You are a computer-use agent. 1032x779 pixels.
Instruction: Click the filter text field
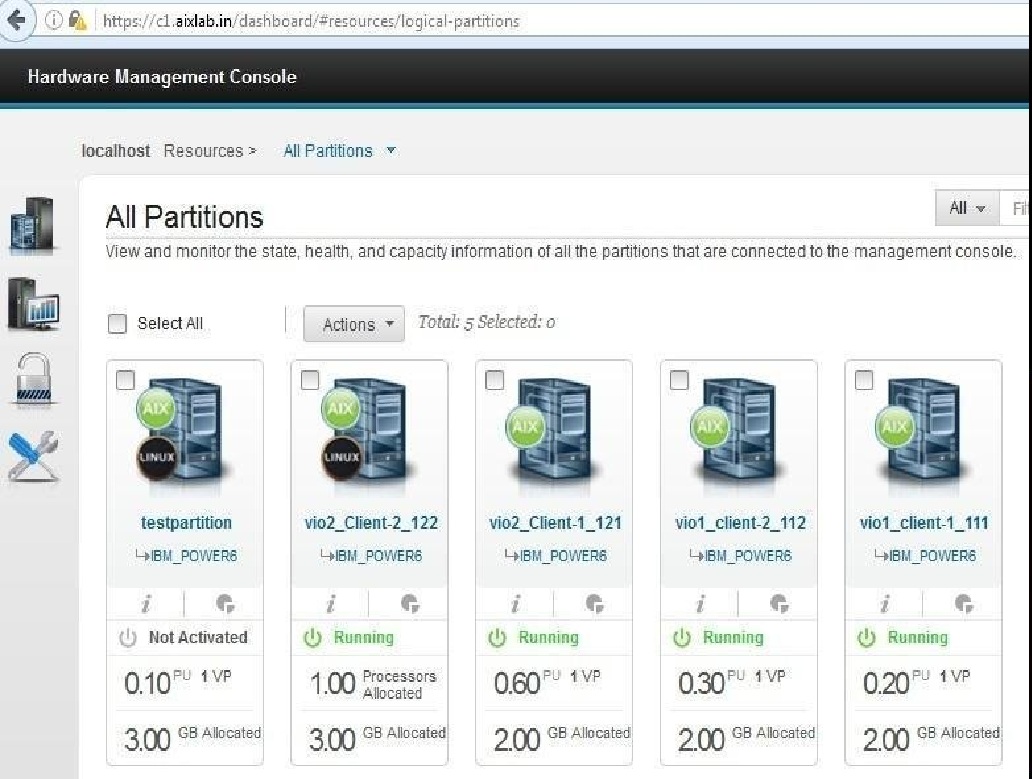click(x=1015, y=208)
